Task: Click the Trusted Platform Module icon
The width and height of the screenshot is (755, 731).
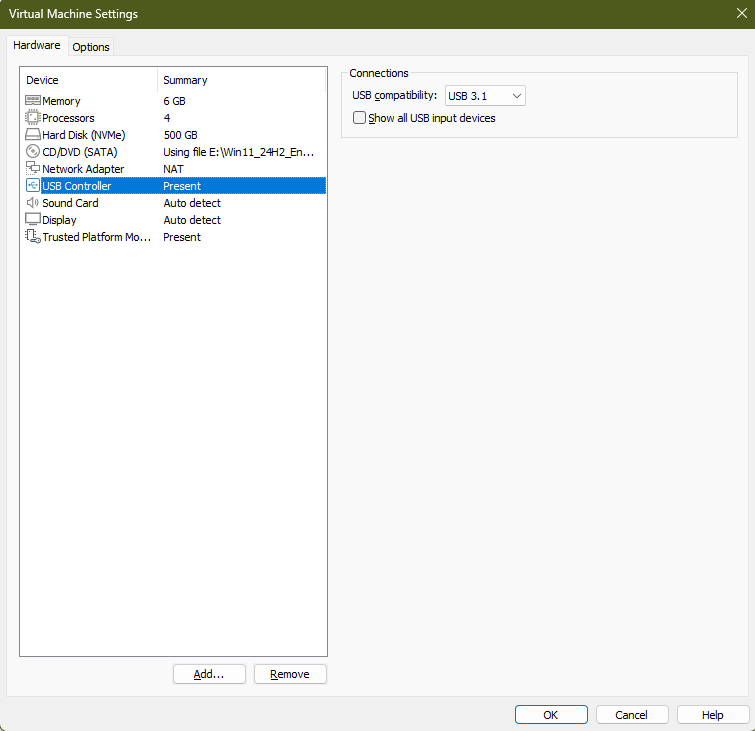Action: [x=33, y=236]
